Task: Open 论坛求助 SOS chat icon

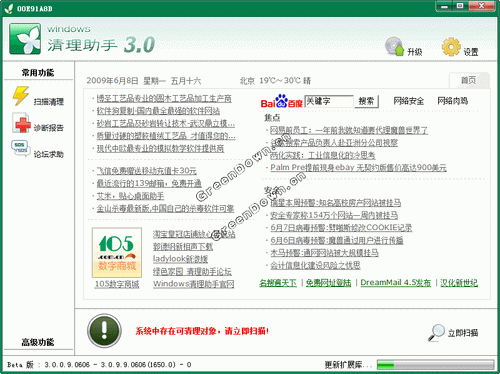Action: [x=20, y=148]
